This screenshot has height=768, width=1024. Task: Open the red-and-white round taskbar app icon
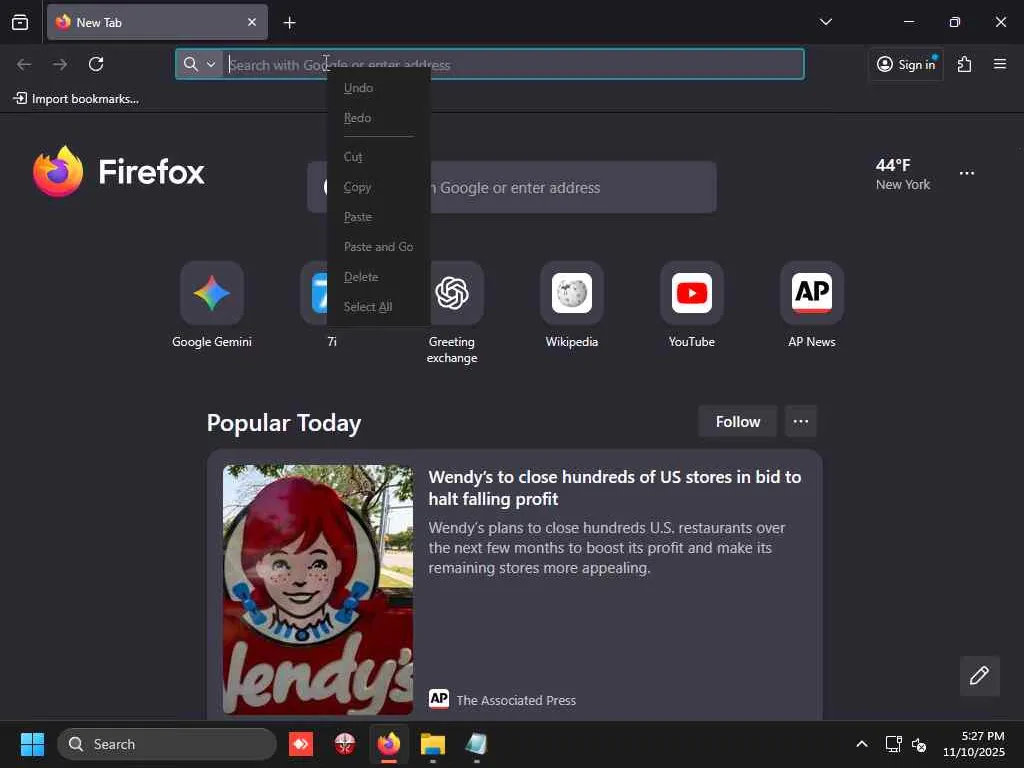click(345, 744)
